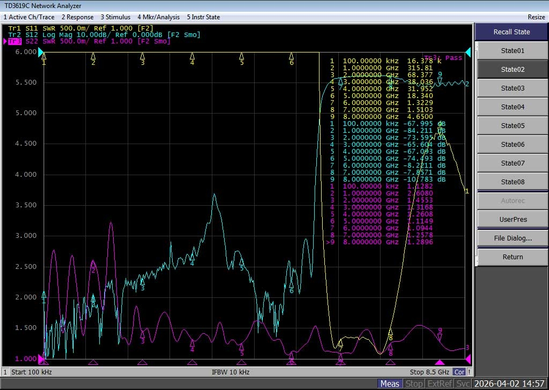Click the Return softkey
The height and width of the screenshot is (390, 549).
[x=512, y=257]
